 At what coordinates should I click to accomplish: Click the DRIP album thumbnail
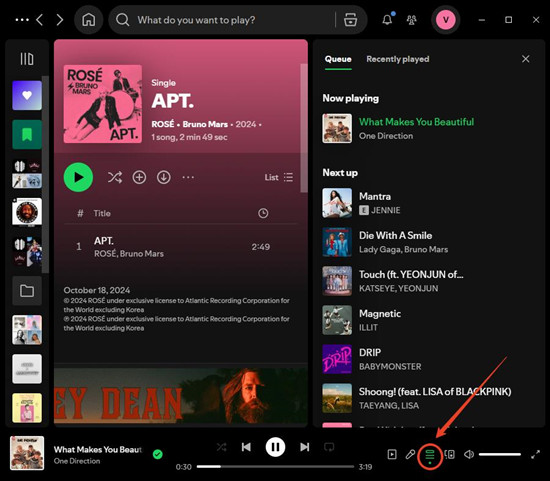pyautogui.click(x=337, y=359)
